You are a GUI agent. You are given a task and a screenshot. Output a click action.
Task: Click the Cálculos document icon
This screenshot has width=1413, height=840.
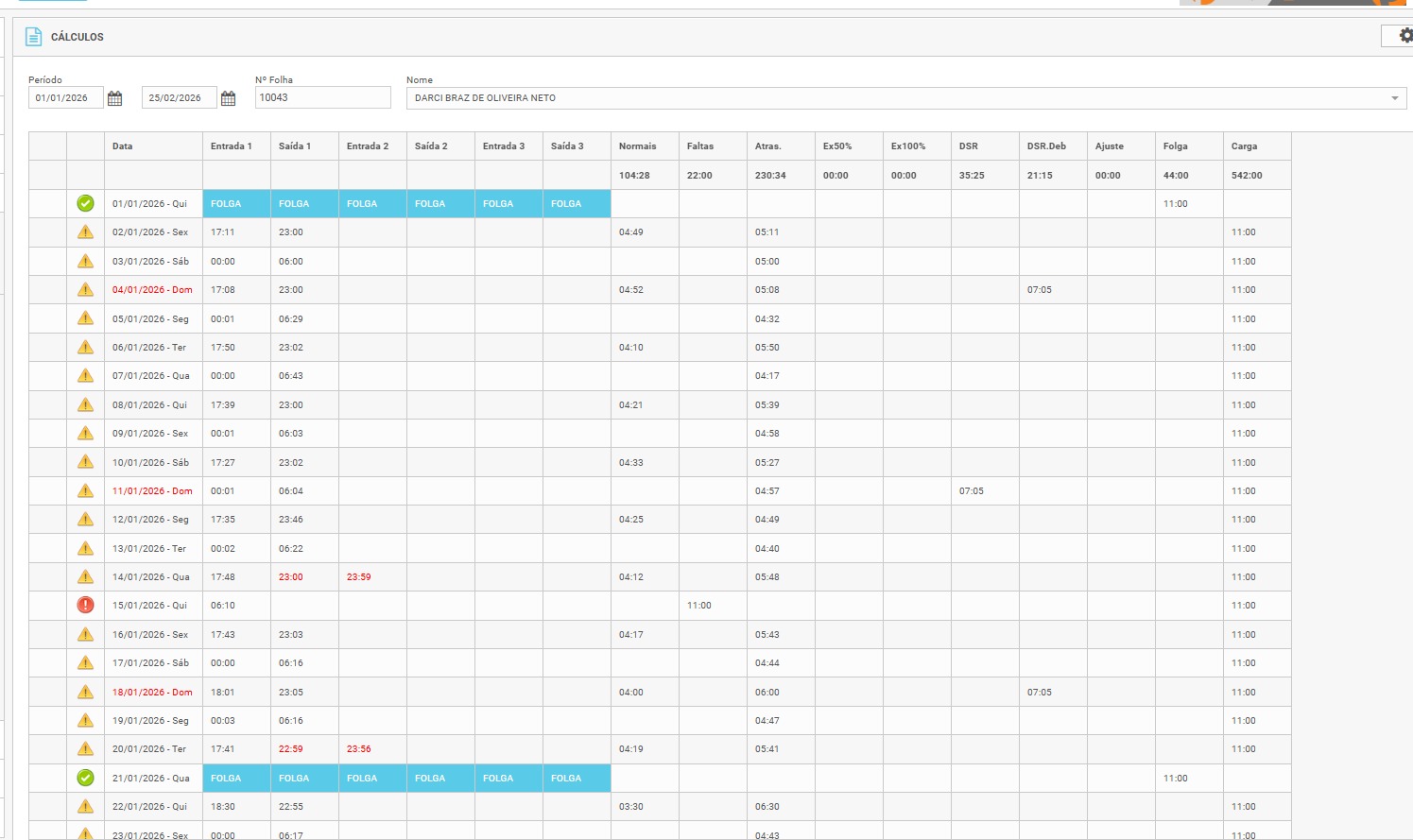point(34,37)
